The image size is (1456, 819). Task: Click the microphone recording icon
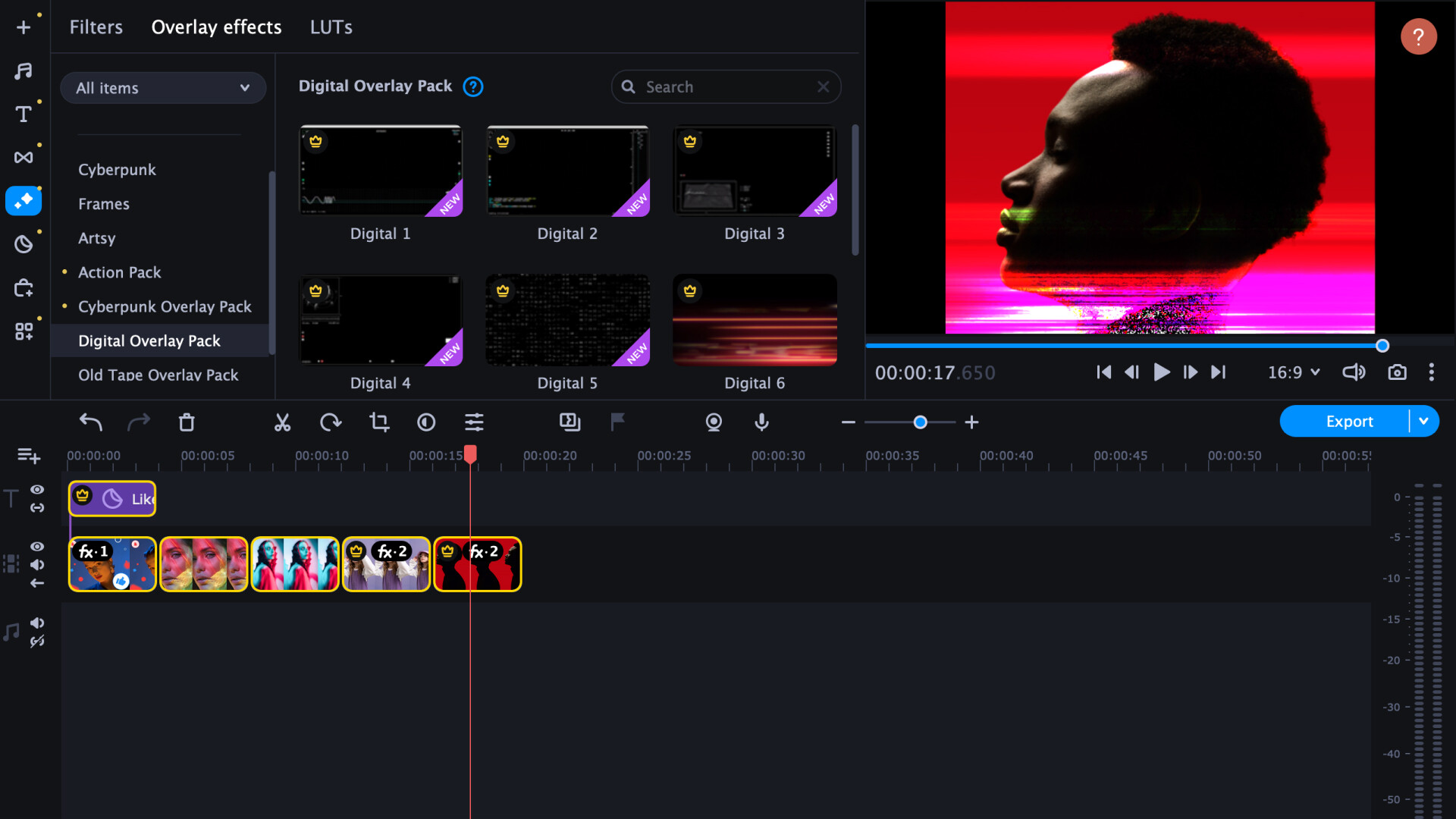pyautogui.click(x=761, y=421)
